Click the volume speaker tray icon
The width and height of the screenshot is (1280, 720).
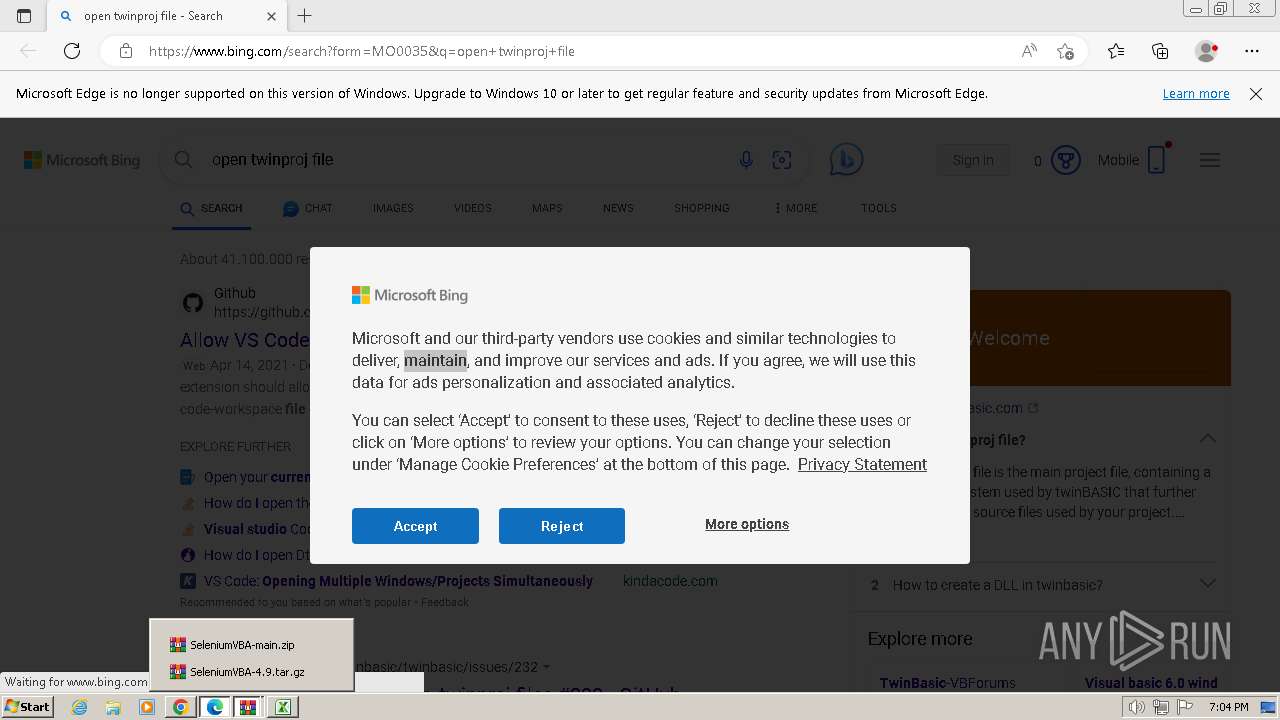(1137, 707)
